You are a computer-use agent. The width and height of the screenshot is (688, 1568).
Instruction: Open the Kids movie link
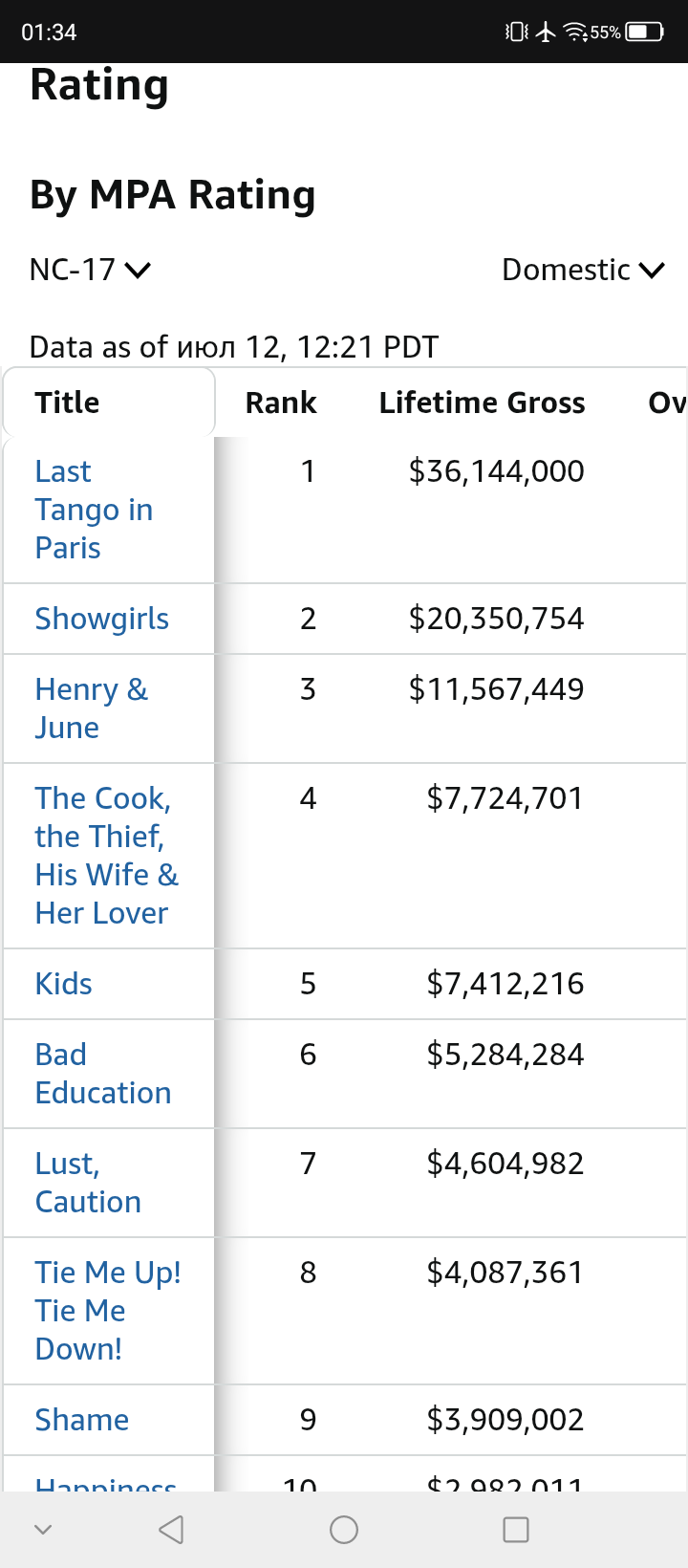[63, 984]
